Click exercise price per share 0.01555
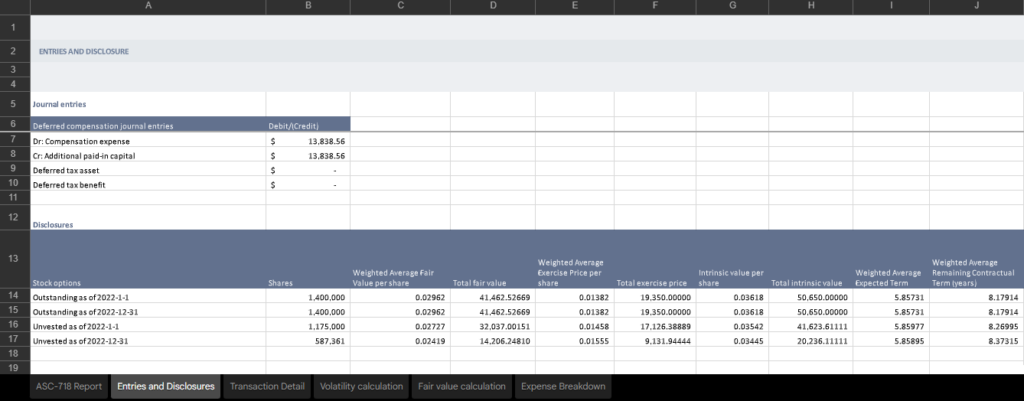1024x401 pixels. [575, 340]
